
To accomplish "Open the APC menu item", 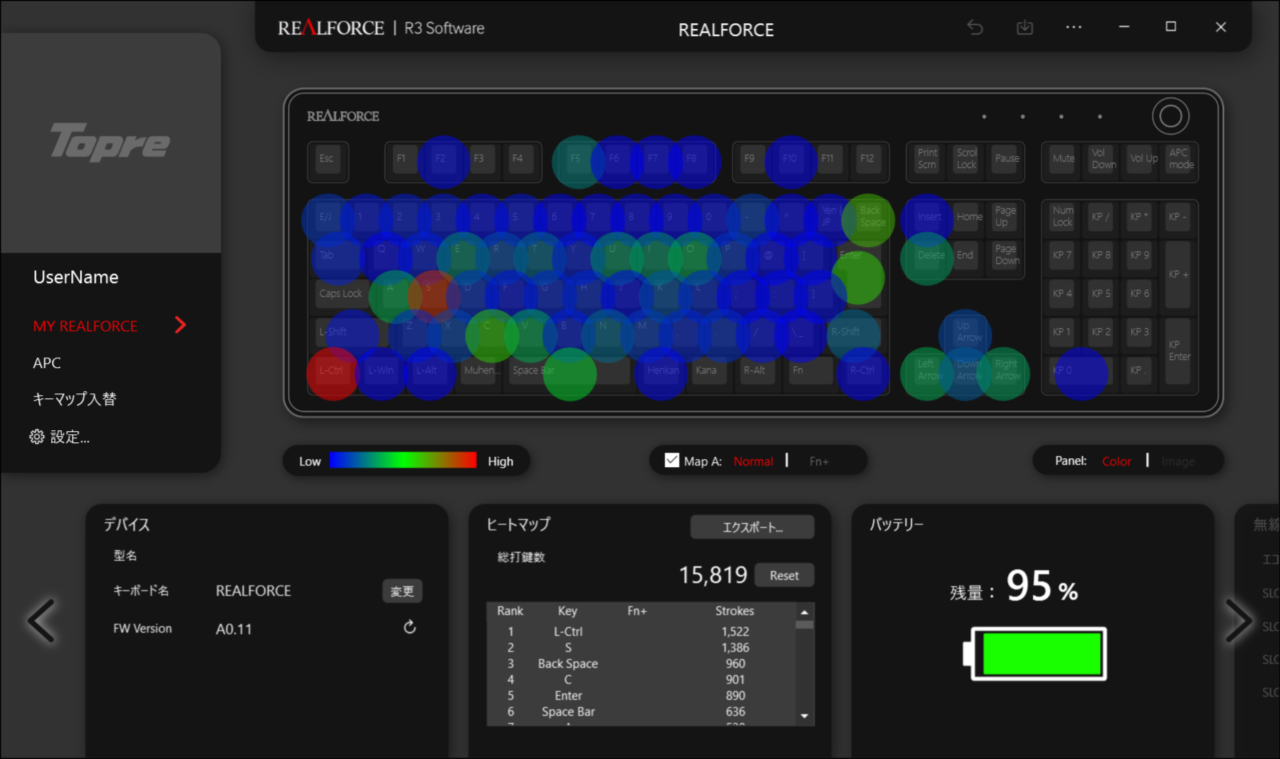I will (x=47, y=363).
